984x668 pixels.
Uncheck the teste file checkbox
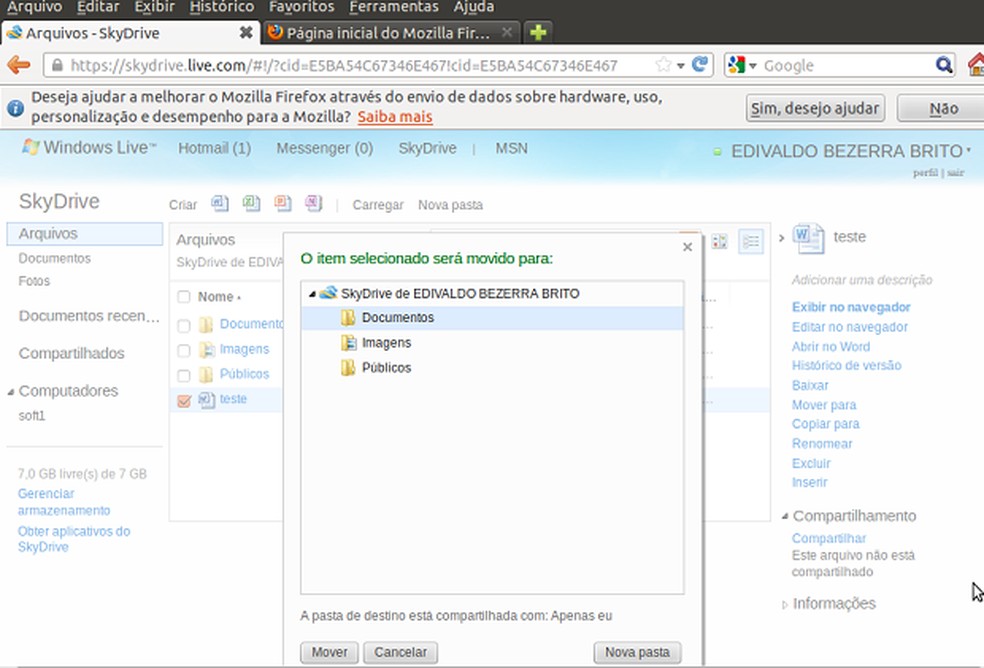(184, 401)
